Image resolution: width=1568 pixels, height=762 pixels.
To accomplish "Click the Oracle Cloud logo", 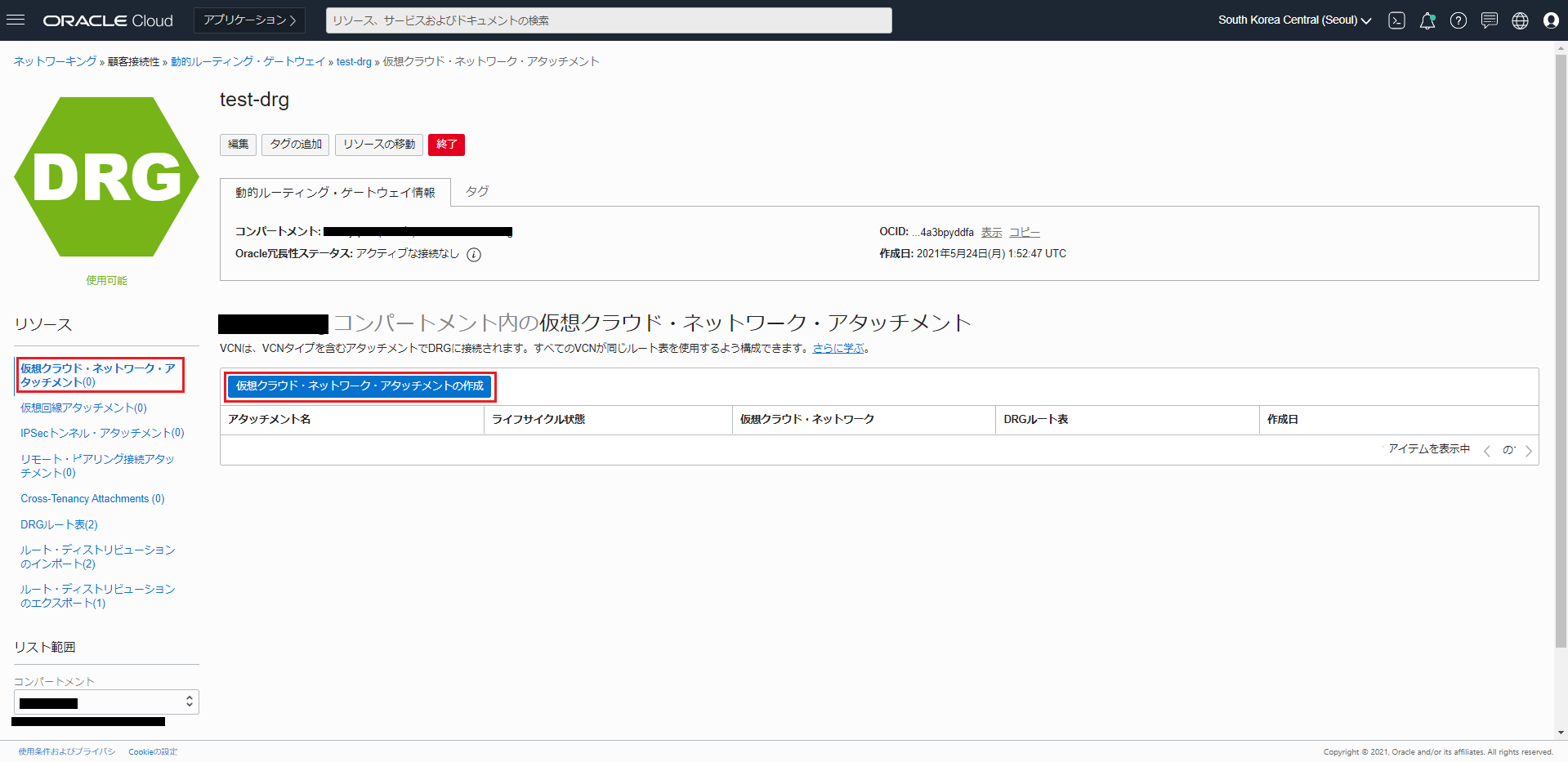I will 108,20.
